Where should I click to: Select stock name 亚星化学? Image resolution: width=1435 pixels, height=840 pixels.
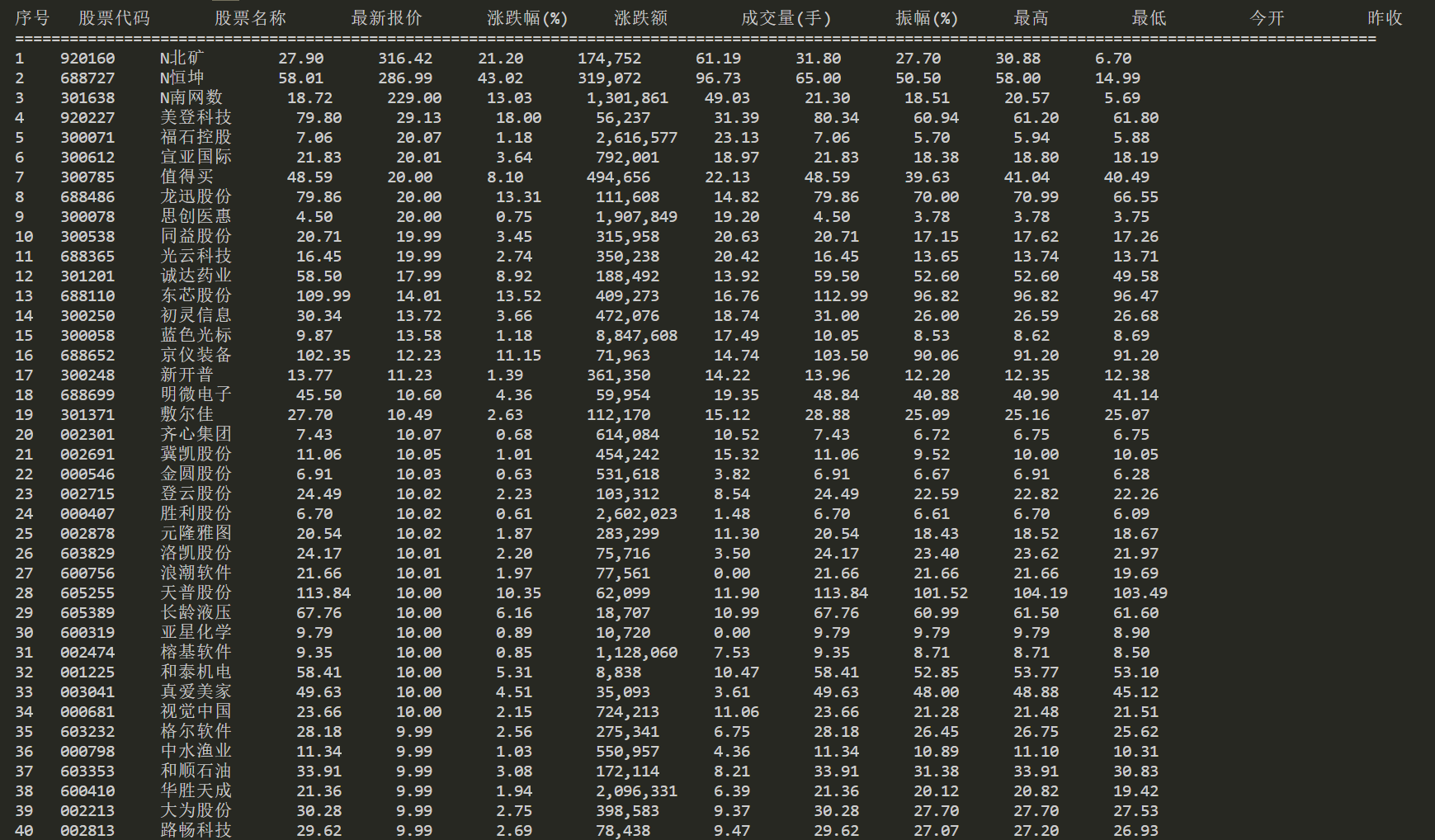click(x=196, y=632)
